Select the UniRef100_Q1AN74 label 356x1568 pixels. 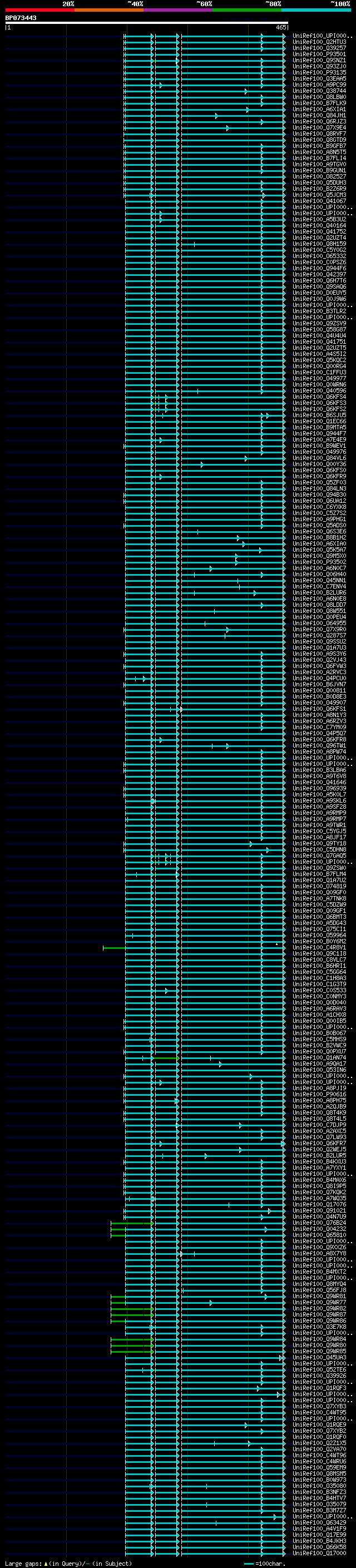click(x=319, y=1058)
